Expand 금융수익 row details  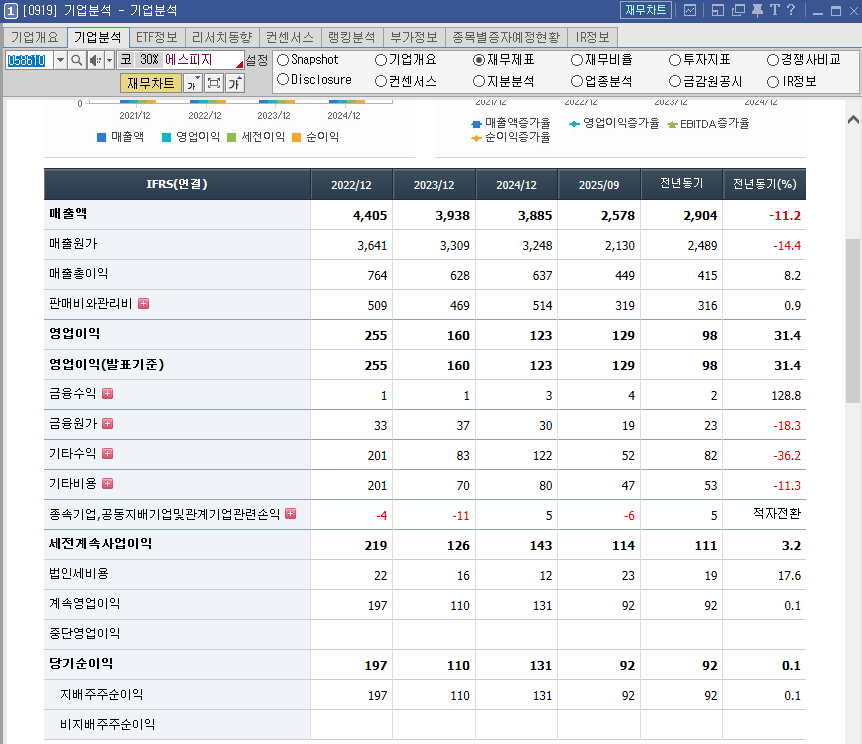(x=108, y=393)
